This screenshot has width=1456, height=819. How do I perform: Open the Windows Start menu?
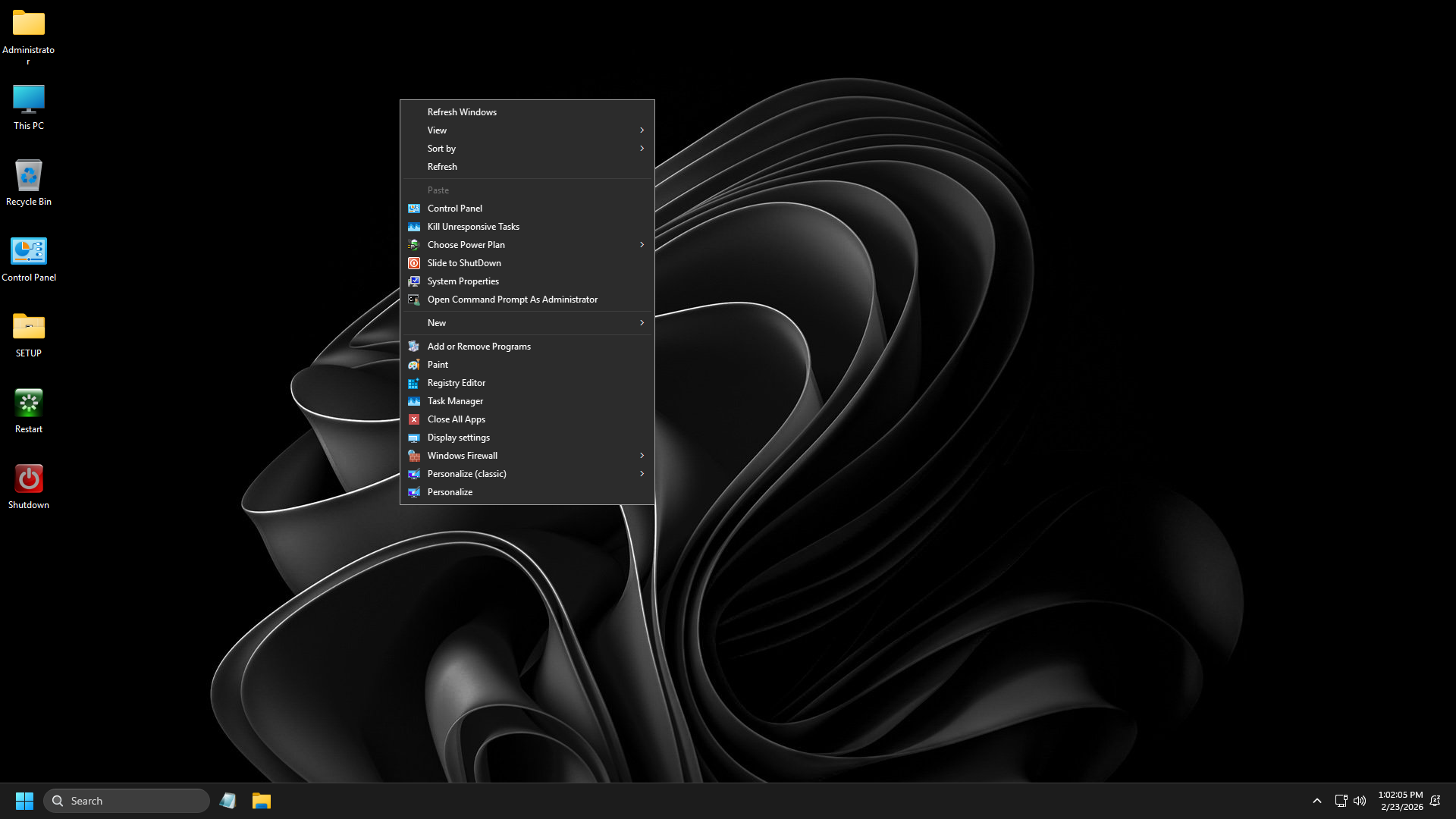point(24,801)
